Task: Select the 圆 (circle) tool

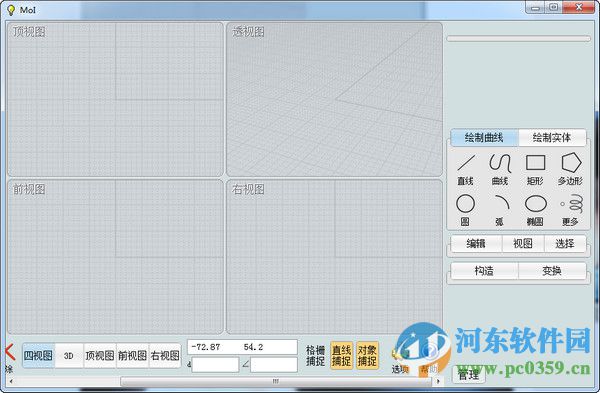Action: point(465,210)
